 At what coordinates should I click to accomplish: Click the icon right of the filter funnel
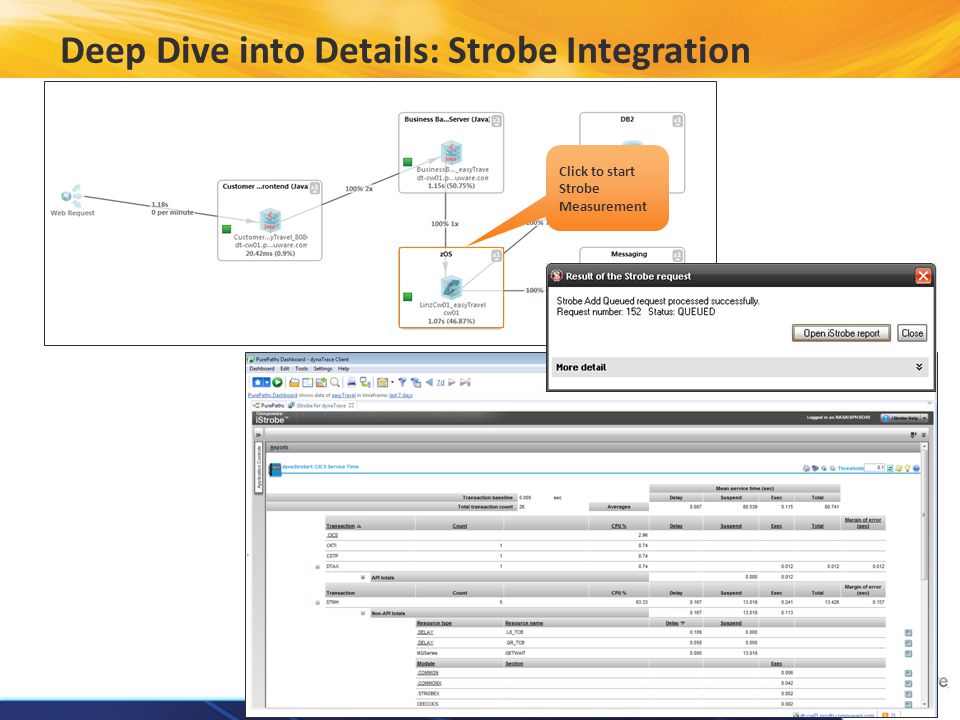[416, 383]
